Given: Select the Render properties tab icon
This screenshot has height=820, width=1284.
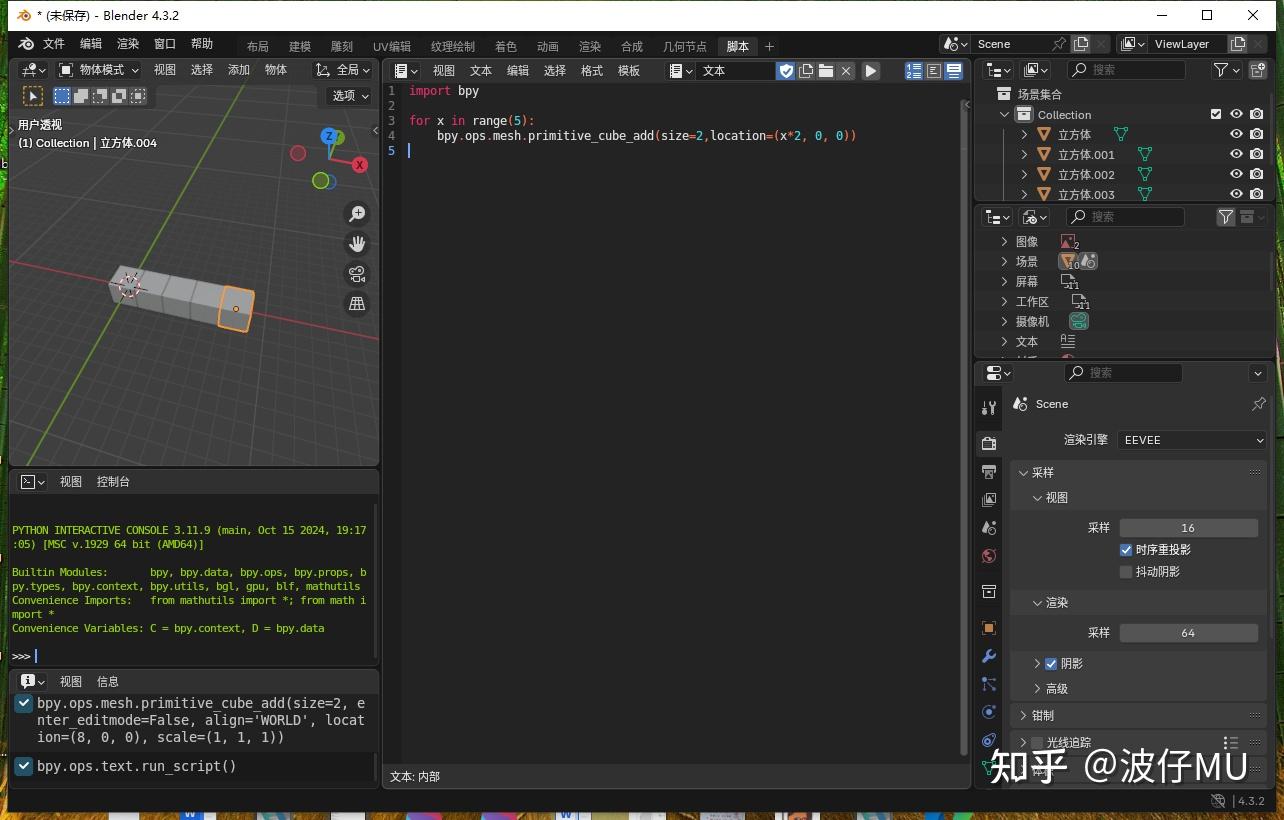Looking at the screenshot, I should coord(988,443).
